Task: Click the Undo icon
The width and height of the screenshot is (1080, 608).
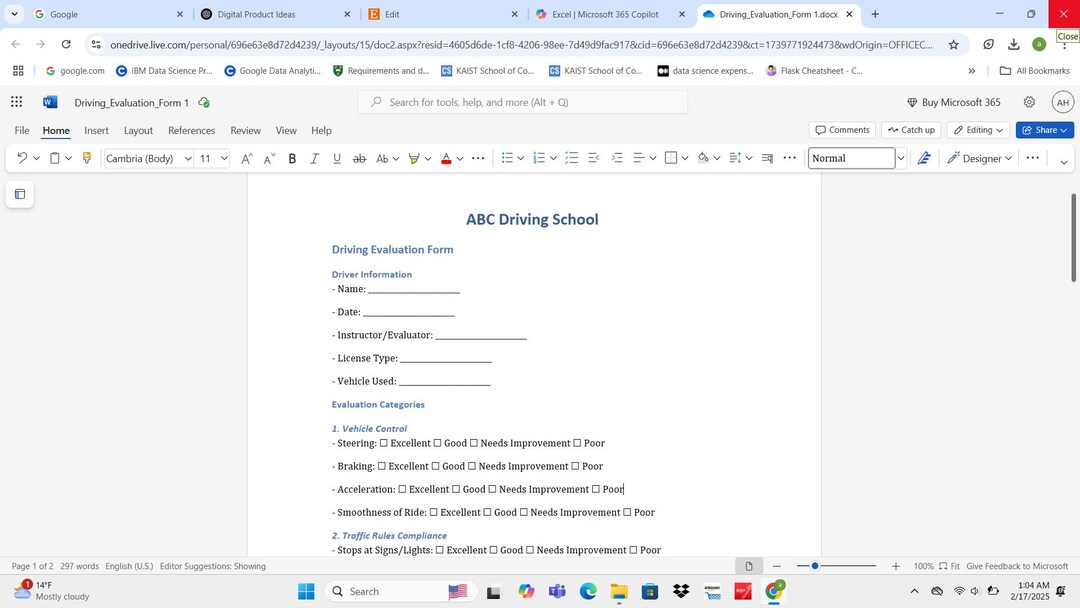Action: click(x=20, y=158)
